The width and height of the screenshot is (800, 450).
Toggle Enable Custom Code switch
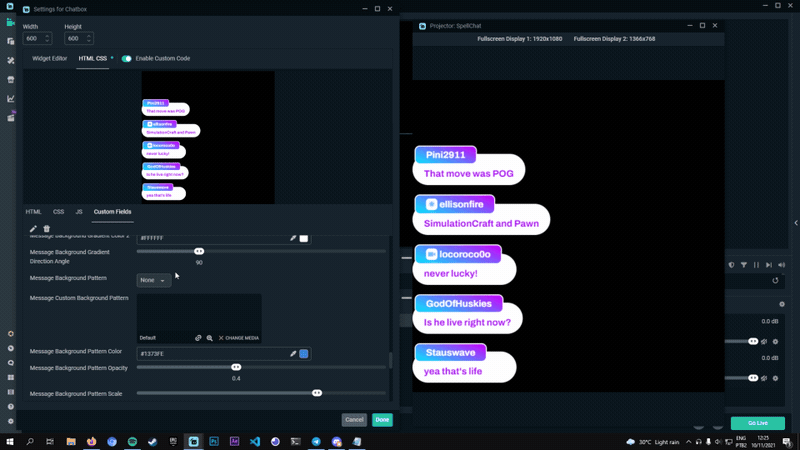point(127,59)
